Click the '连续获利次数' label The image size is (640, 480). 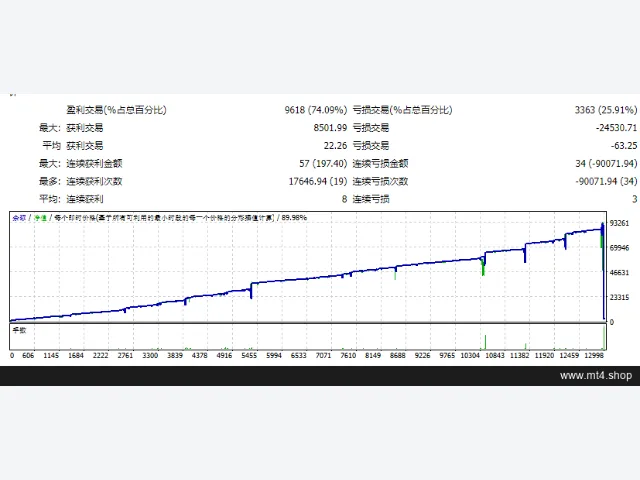coord(94,181)
